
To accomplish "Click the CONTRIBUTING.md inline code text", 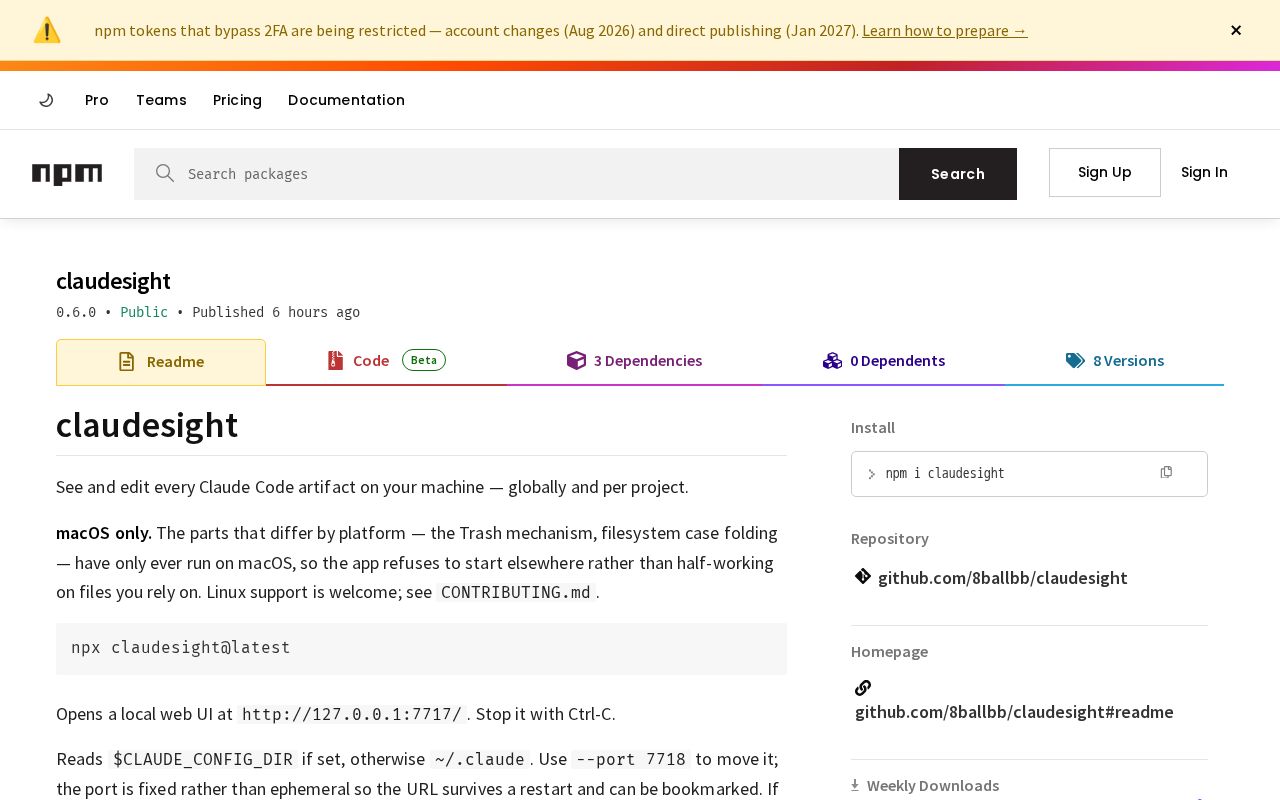I will tap(516, 592).
